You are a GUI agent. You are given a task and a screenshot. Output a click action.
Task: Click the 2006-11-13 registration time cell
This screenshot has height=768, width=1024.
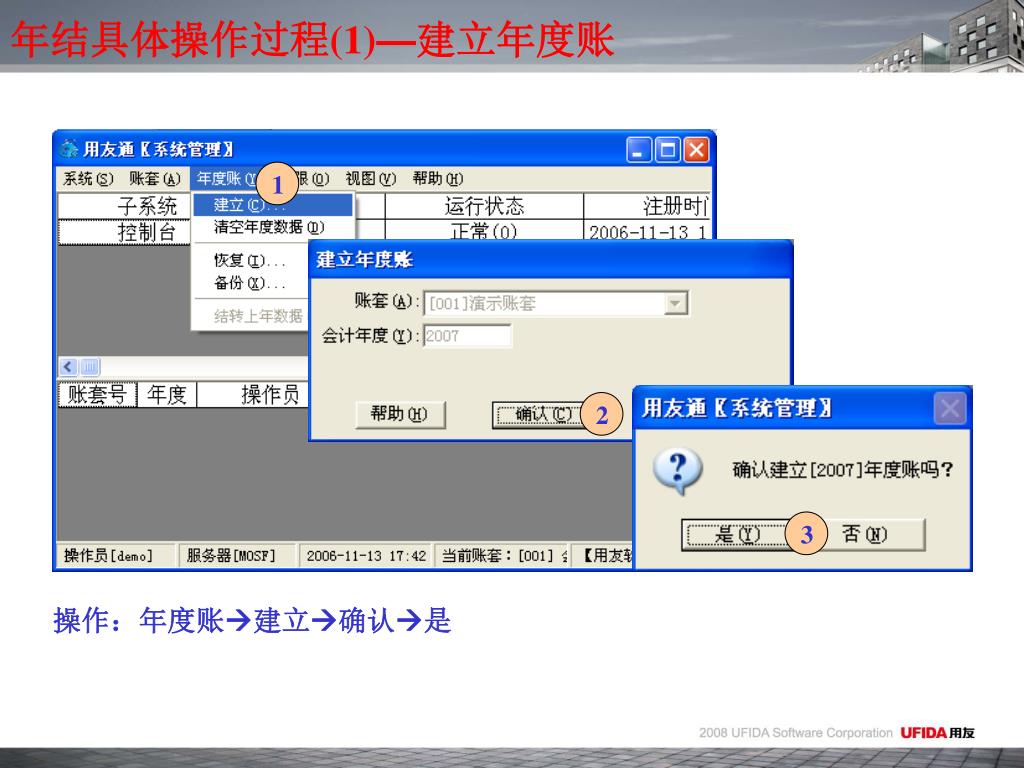(x=647, y=230)
